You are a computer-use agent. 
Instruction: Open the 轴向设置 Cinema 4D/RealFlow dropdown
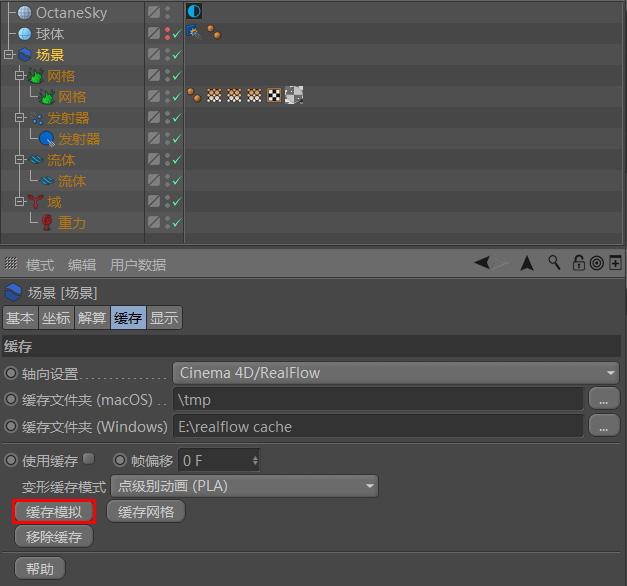(396, 373)
